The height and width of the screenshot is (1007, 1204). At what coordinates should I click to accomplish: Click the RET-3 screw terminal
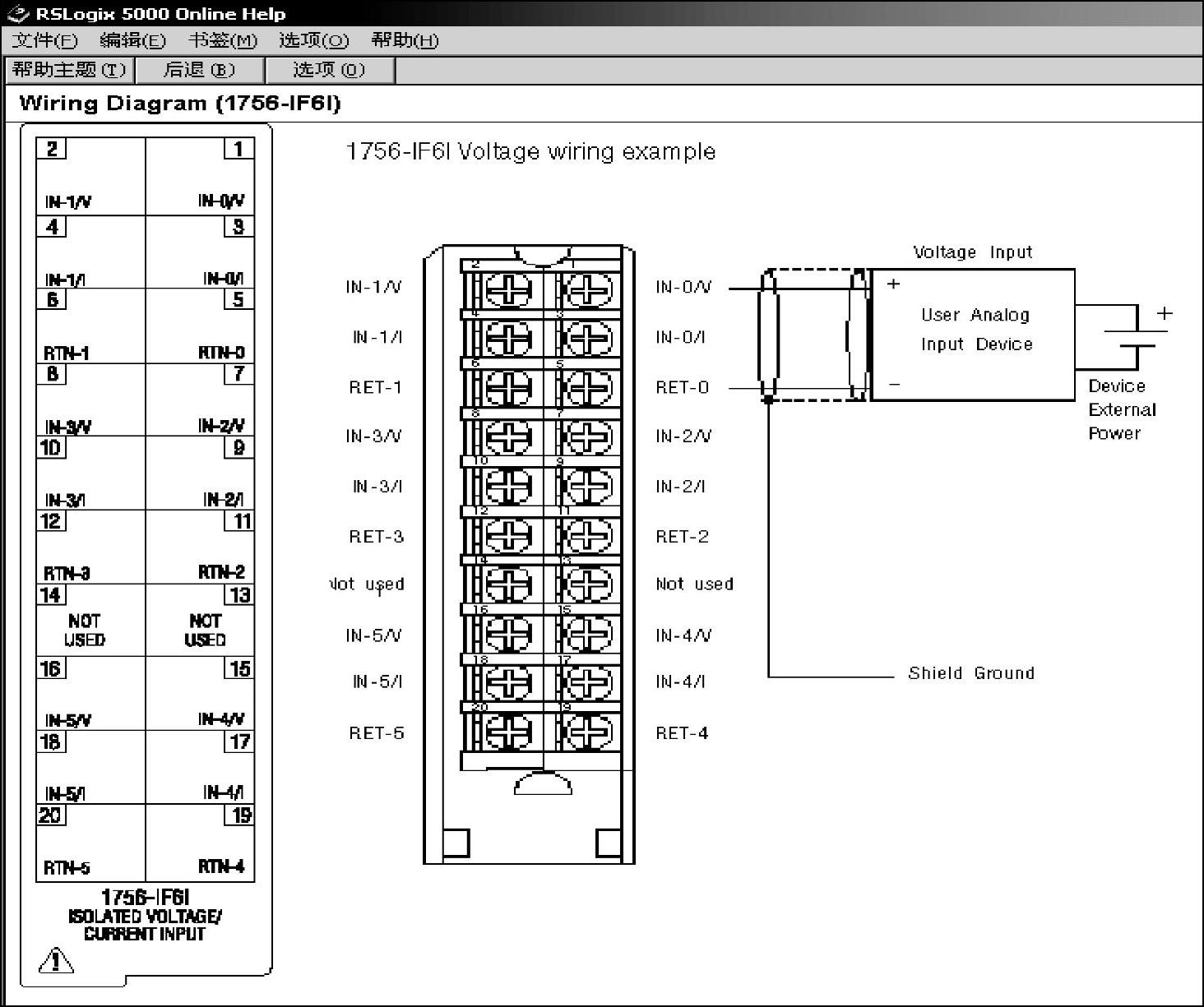pos(509,536)
